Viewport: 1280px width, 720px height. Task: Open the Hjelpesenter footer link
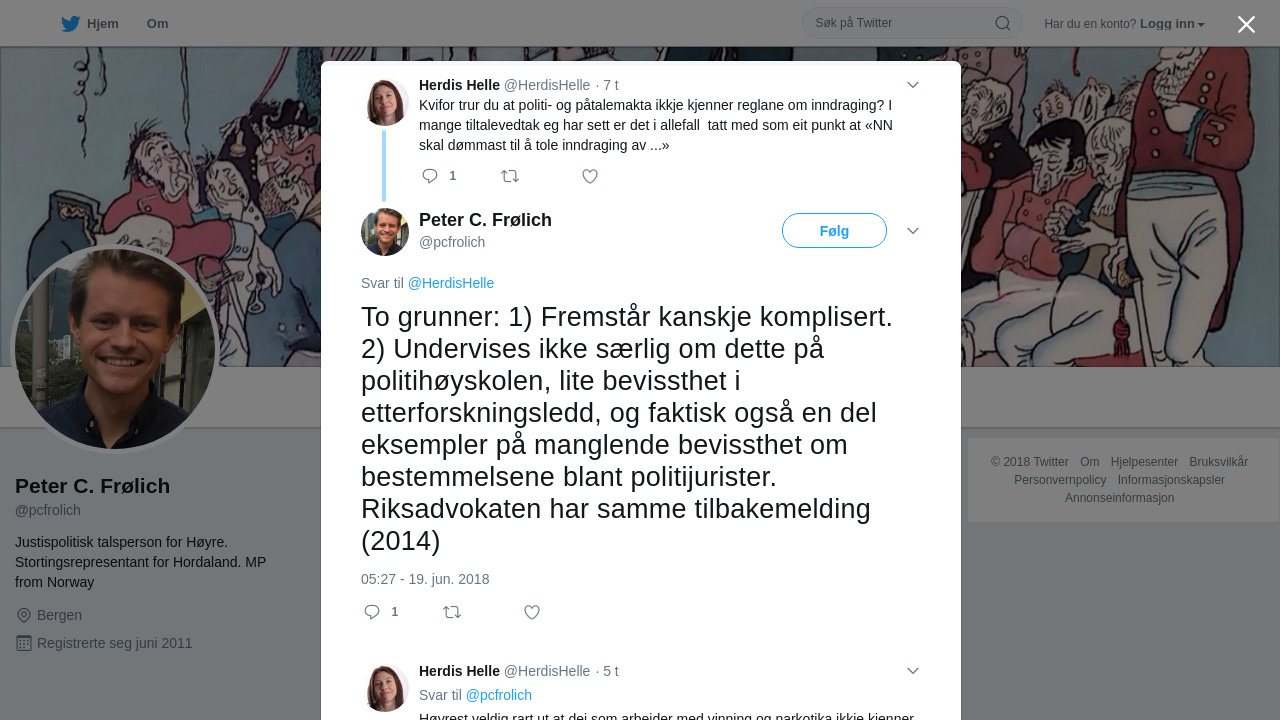(1144, 462)
